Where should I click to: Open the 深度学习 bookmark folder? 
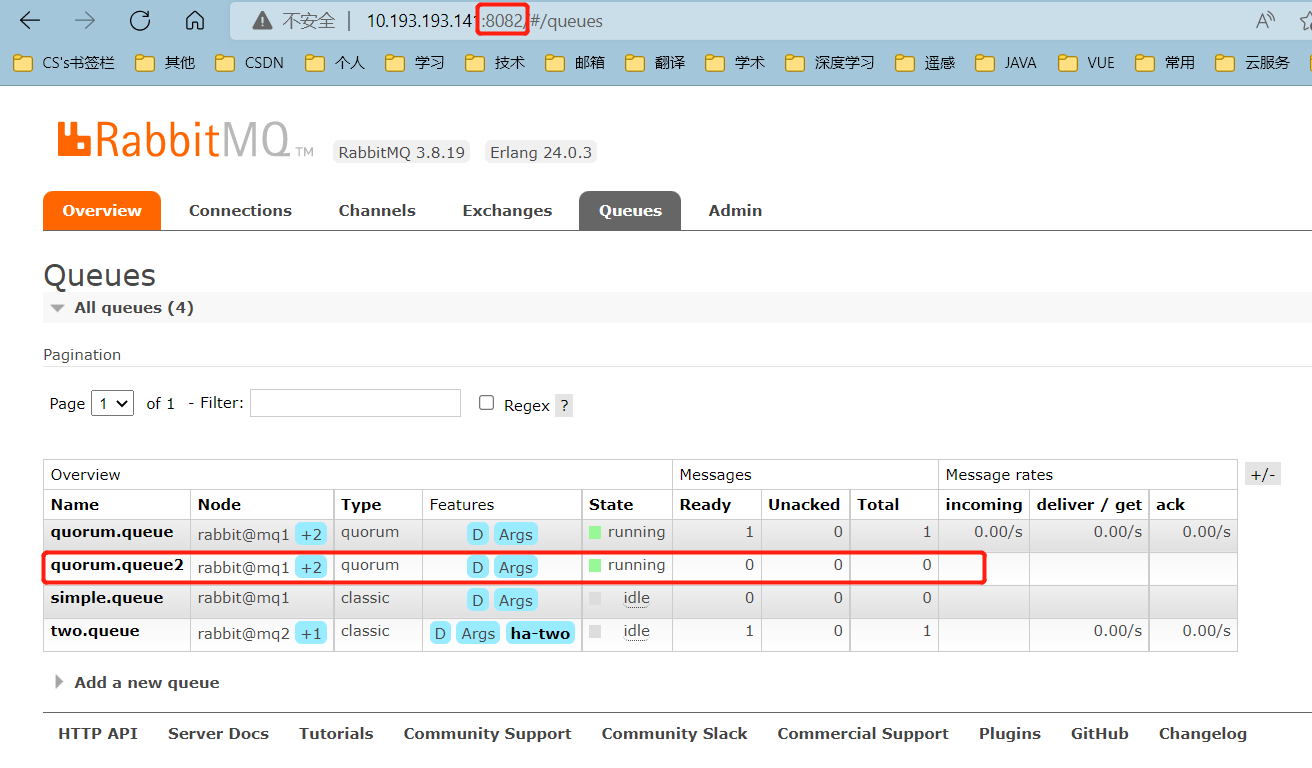[x=830, y=63]
